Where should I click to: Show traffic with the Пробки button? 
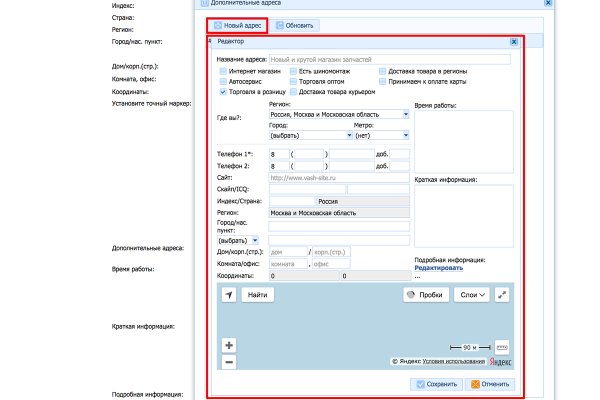click(425, 295)
